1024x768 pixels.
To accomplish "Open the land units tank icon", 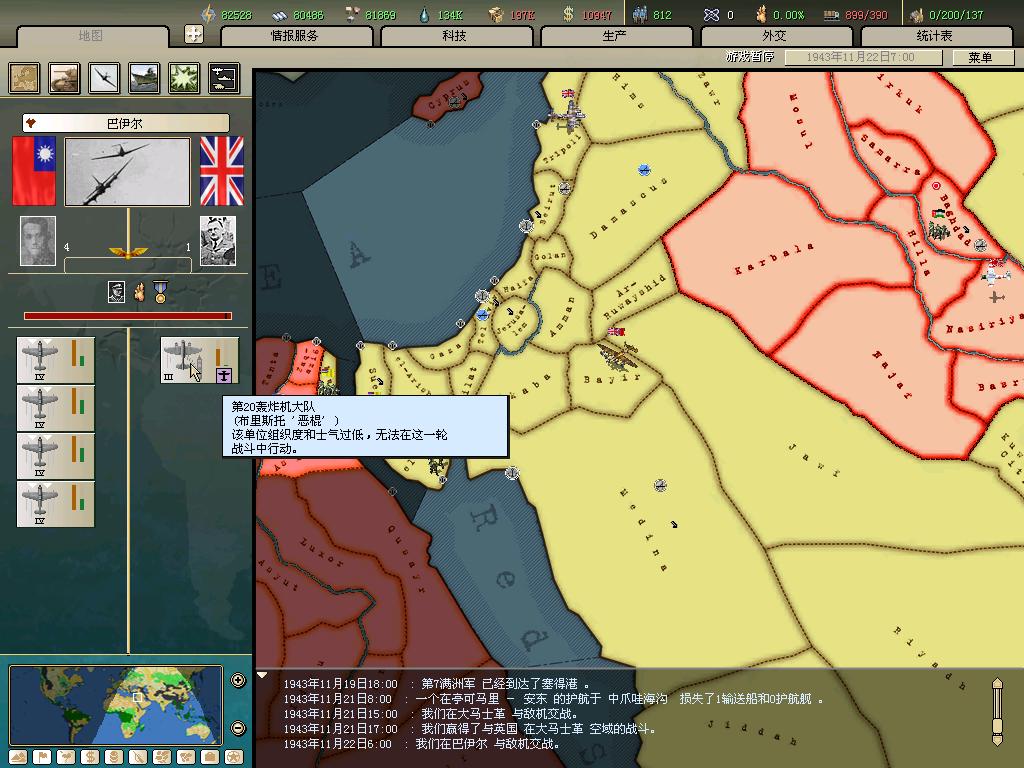I will pos(65,78).
